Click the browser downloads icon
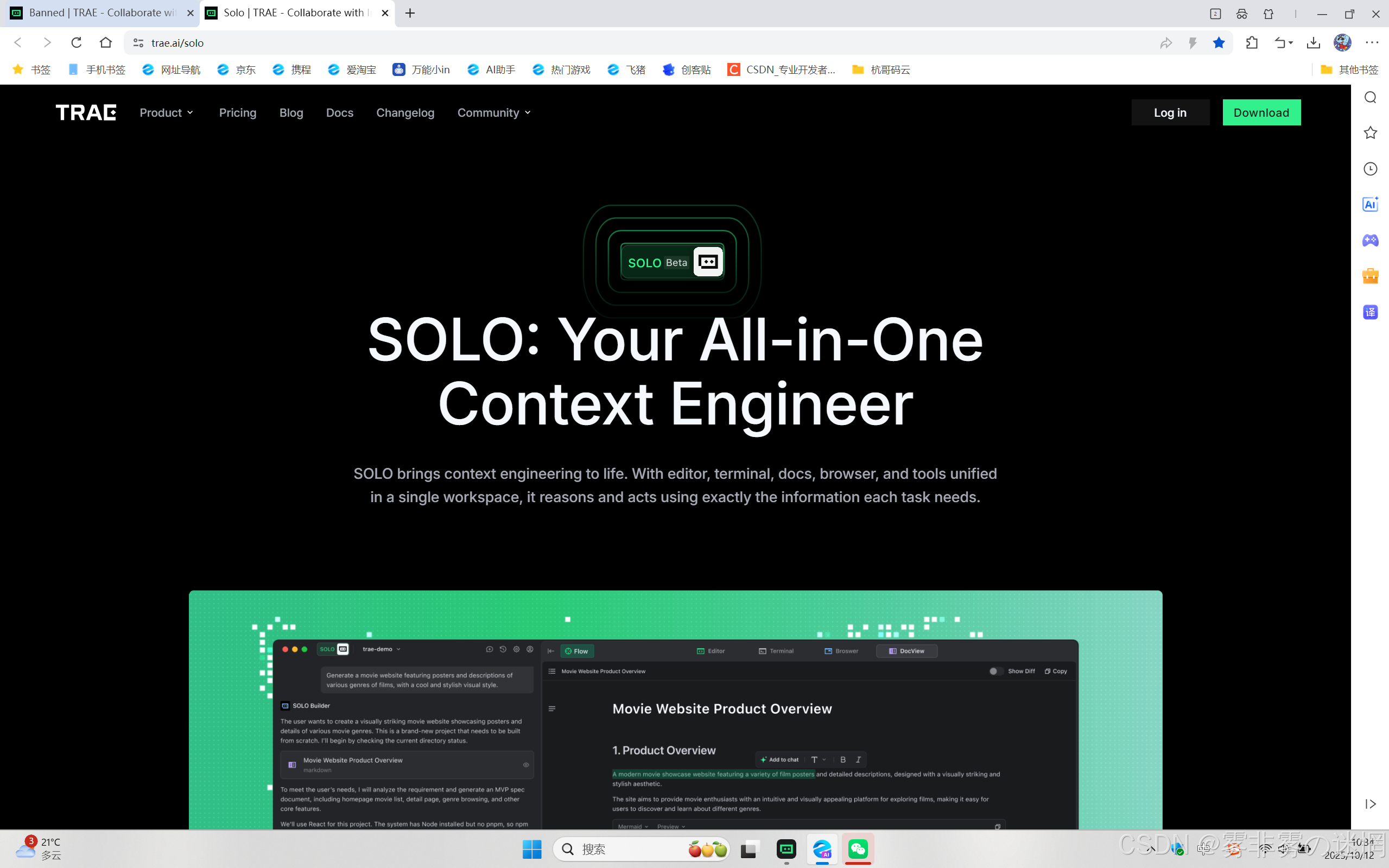1389x868 pixels. (1313, 42)
